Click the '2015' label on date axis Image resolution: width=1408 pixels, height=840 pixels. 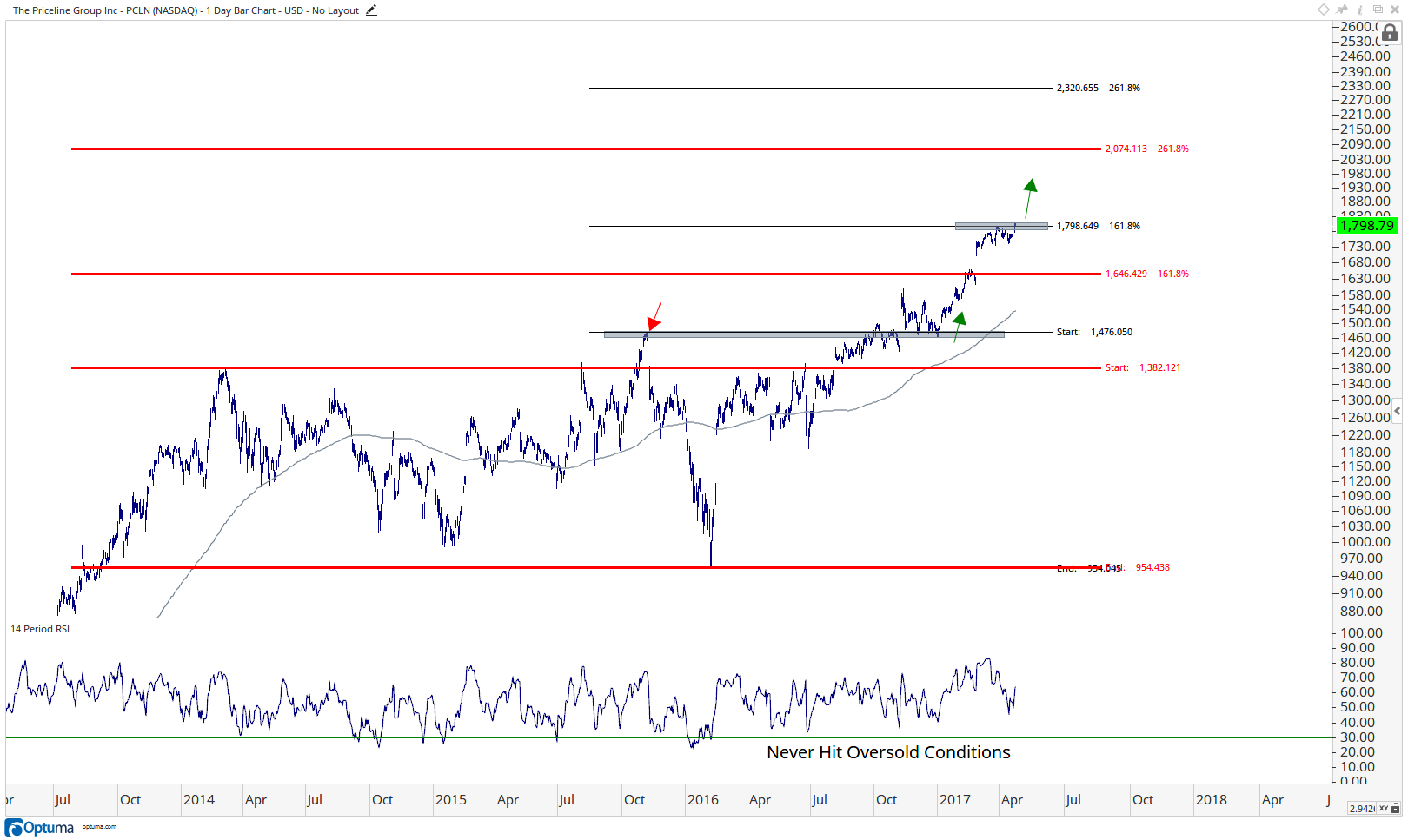click(x=451, y=800)
